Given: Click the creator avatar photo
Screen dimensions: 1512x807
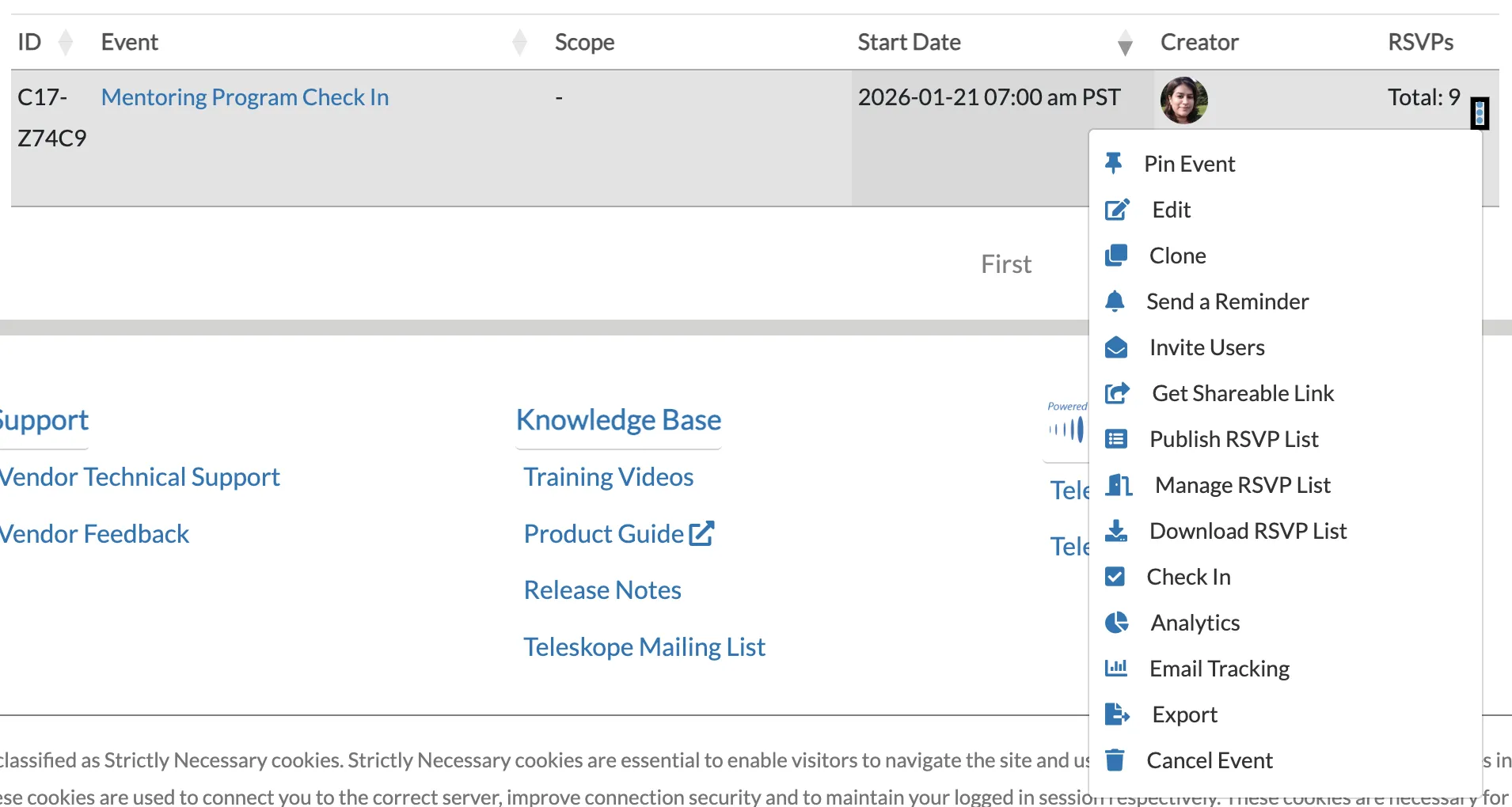Looking at the screenshot, I should pos(1183,100).
